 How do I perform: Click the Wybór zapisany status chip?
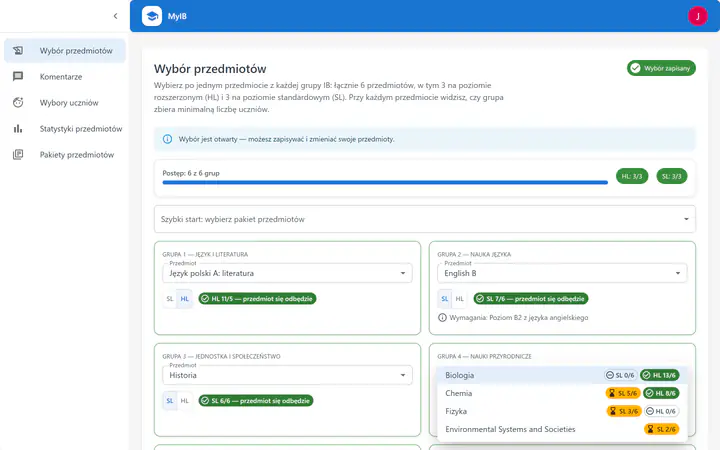tap(661, 68)
